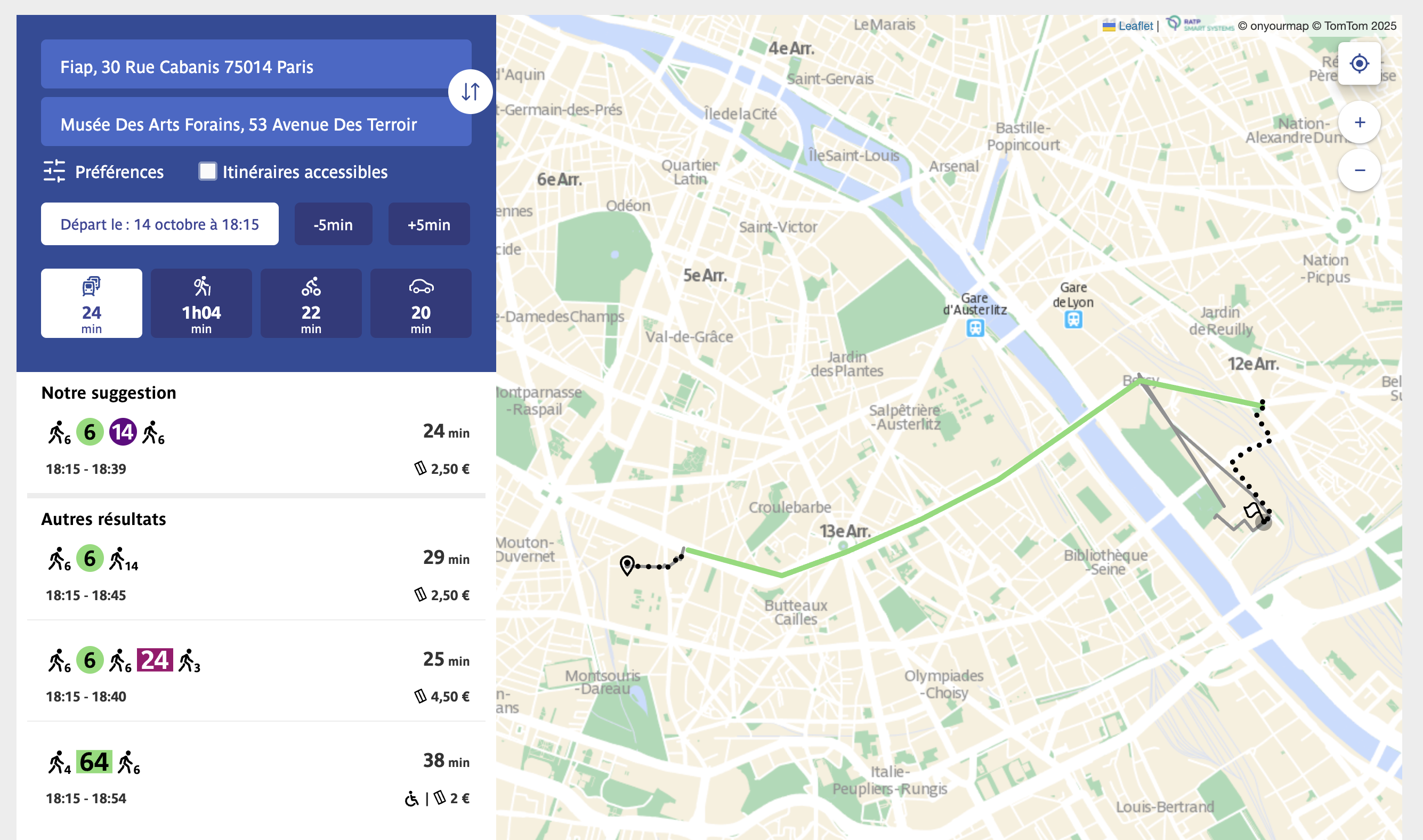Select car 20 min mode tab
1423x840 pixels.
click(x=421, y=303)
